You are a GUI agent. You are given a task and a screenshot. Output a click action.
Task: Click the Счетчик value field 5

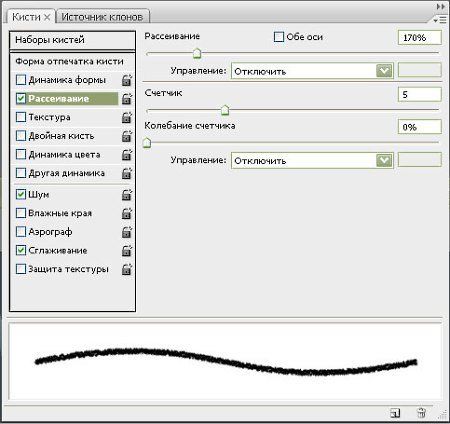[420, 94]
